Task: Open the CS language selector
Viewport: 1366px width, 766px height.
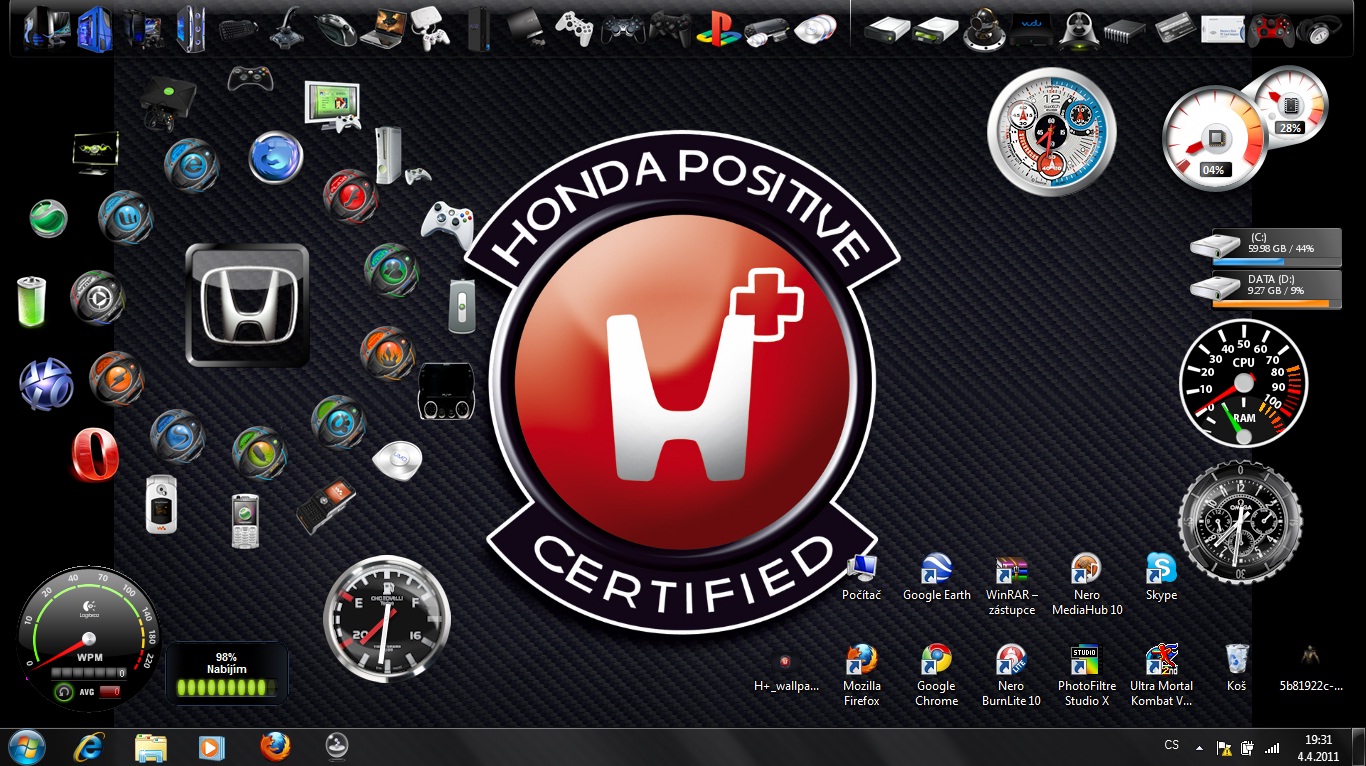Action: pyautogui.click(x=1171, y=746)
